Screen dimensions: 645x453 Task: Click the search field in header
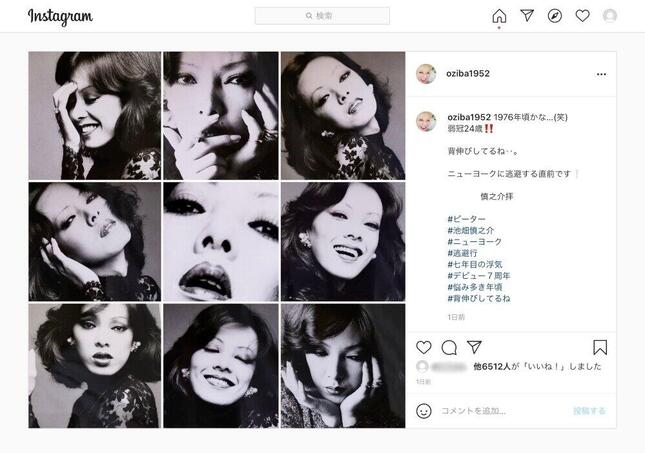point(322,16)
